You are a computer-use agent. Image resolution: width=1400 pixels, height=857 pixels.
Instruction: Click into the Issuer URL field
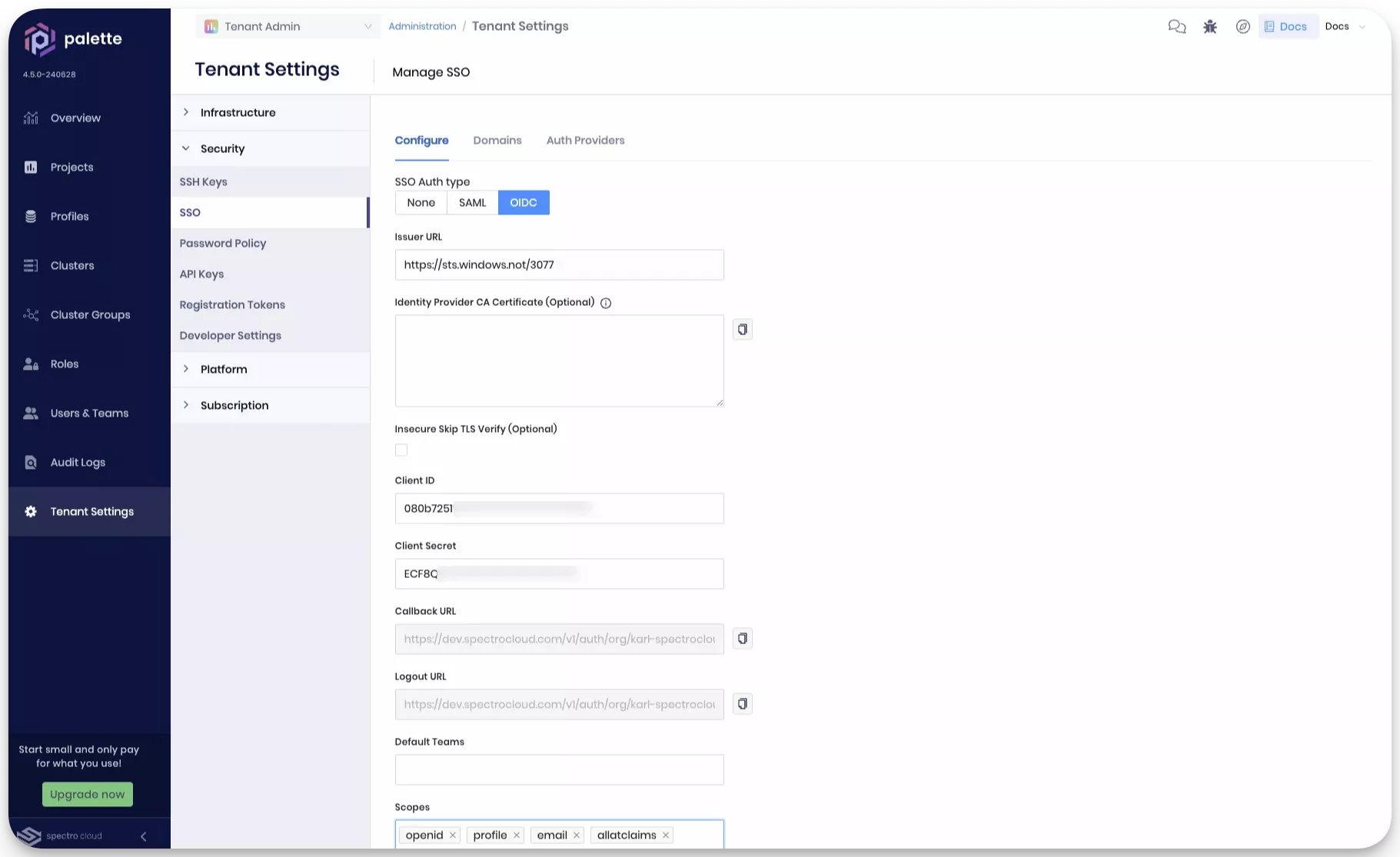559,265
